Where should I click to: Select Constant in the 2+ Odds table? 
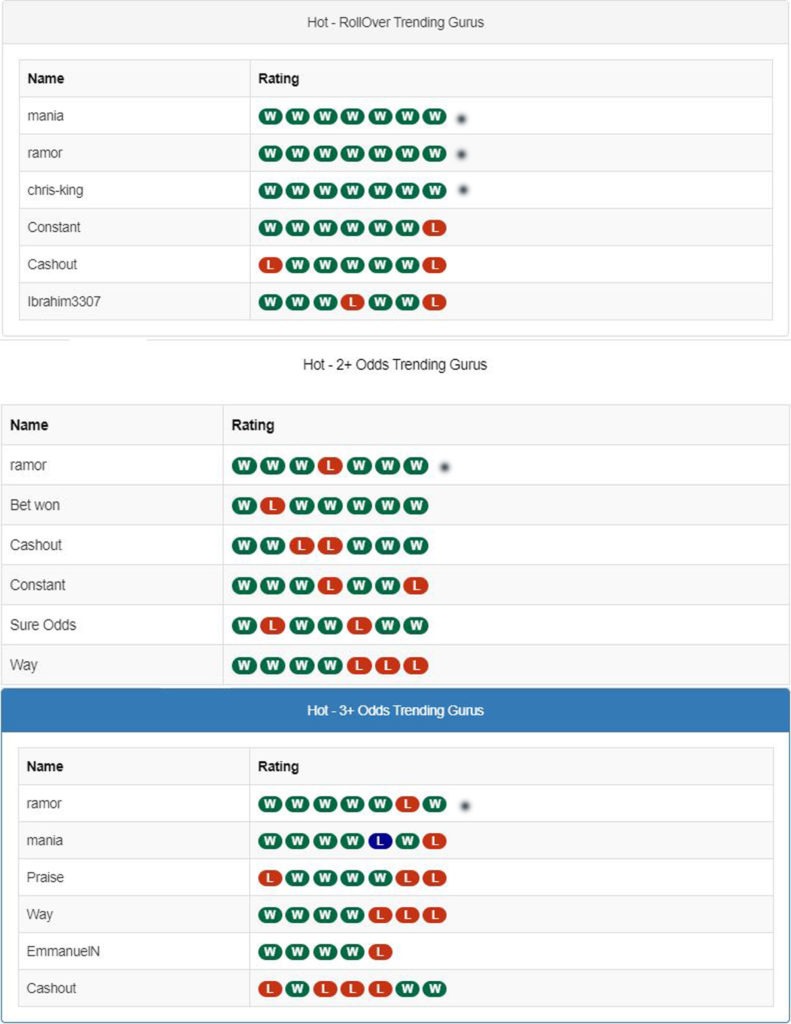tap(37, 585)
